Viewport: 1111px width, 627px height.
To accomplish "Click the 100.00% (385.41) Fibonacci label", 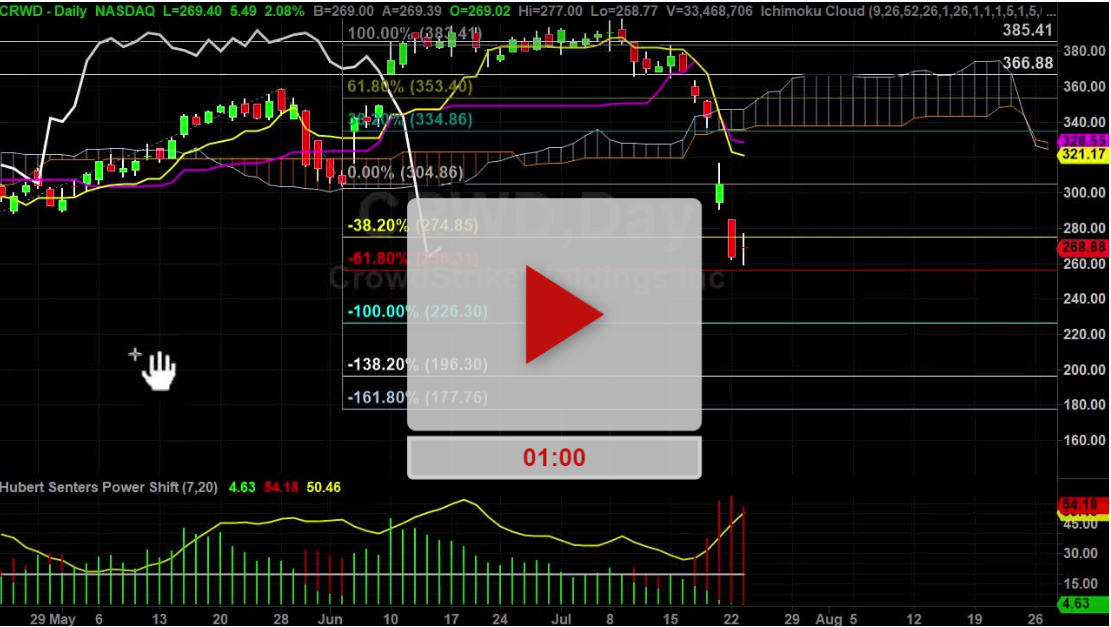I will (414, 33).
